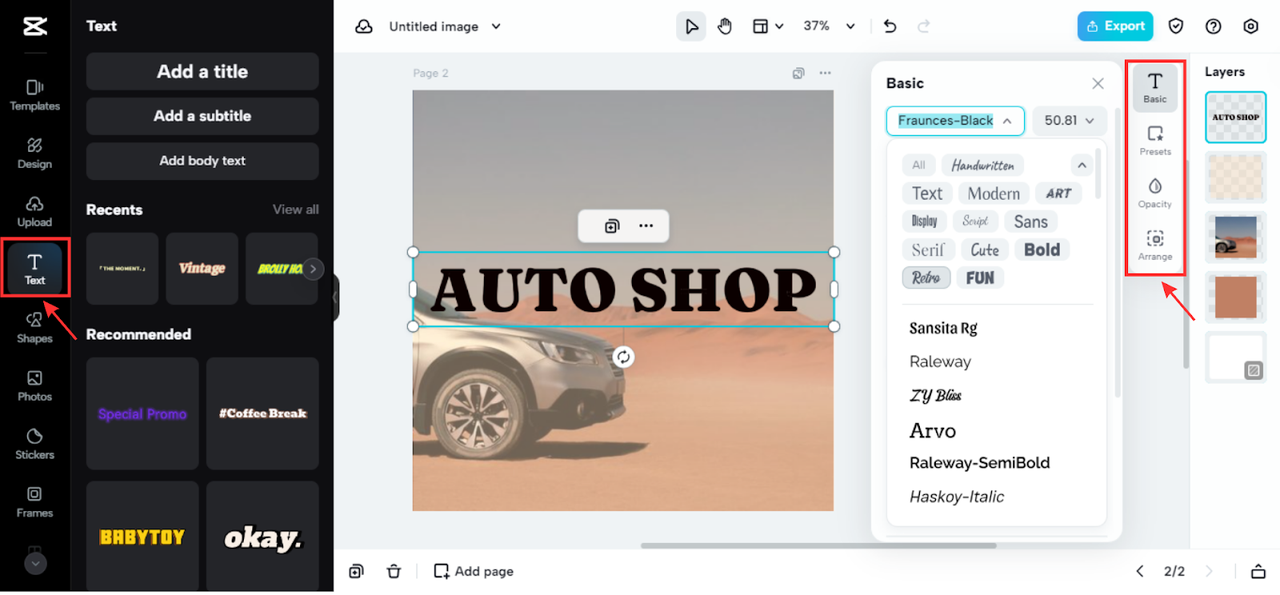Open the Stickers sidebar panel
This screenshot has width=1280, height=595.
pos(35,444)
